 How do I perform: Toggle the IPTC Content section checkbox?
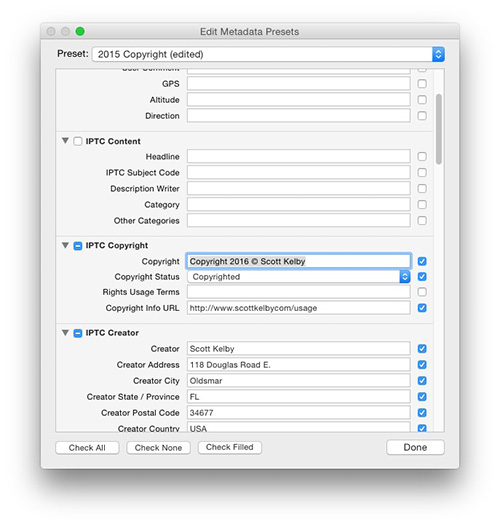coord(78,141)
